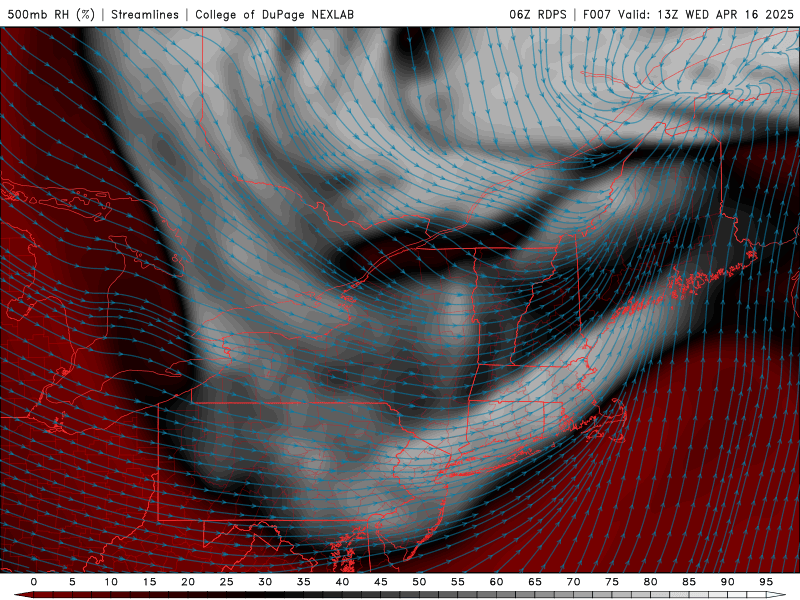The image size is (800, 600).
Task: Click the "90" value on the humidity scale
Action: [728, 582]
